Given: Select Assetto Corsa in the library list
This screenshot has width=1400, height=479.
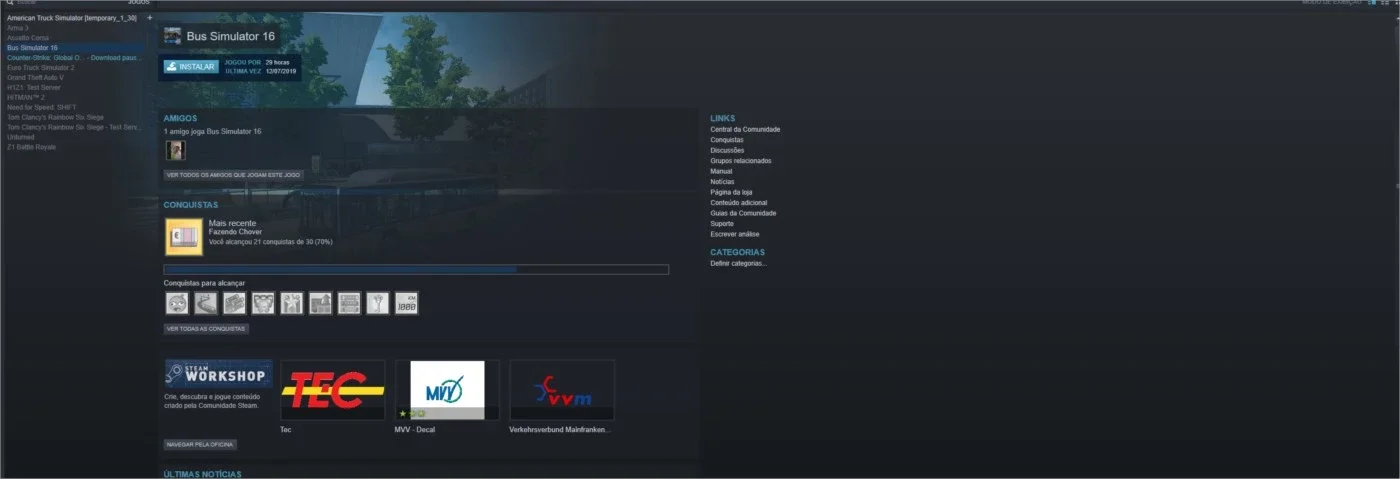Looking at the screenshot, I should point(28,38).
